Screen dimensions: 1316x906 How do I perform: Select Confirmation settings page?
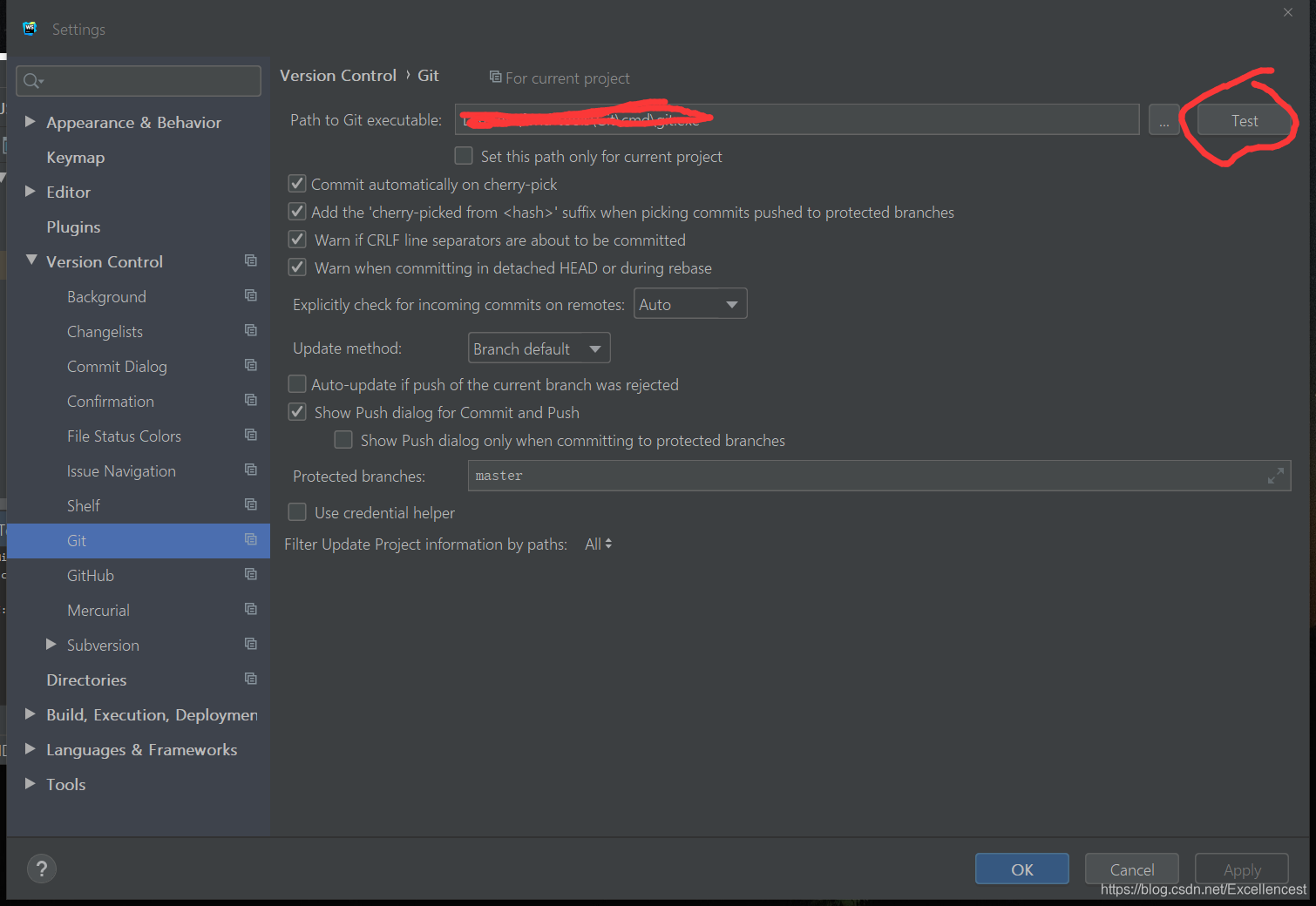(111, 402)
